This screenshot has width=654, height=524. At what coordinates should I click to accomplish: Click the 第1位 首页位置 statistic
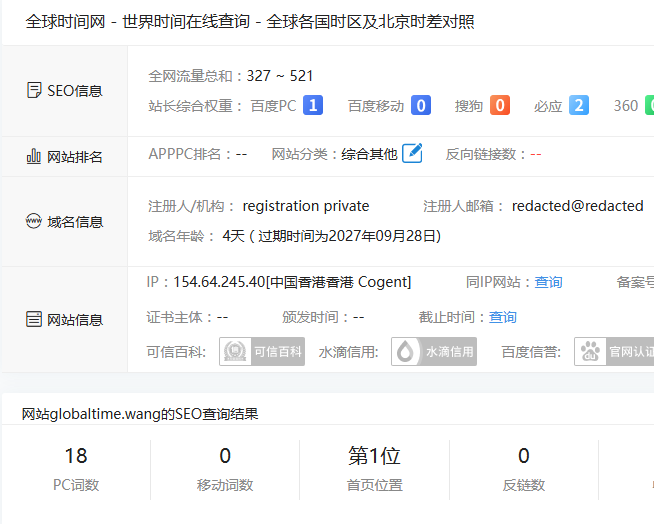375,468
